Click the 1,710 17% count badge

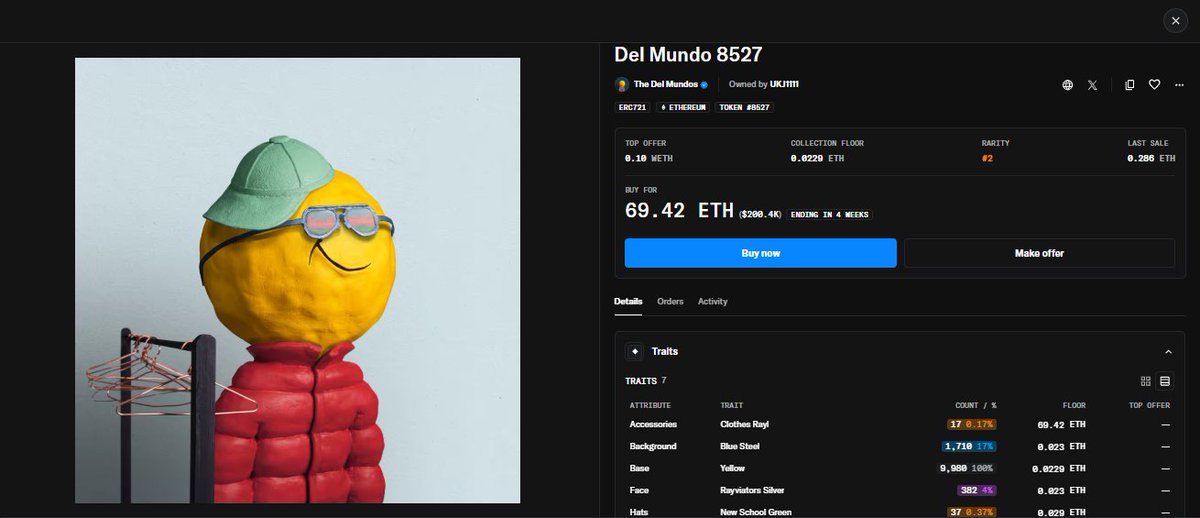[970, 446]
